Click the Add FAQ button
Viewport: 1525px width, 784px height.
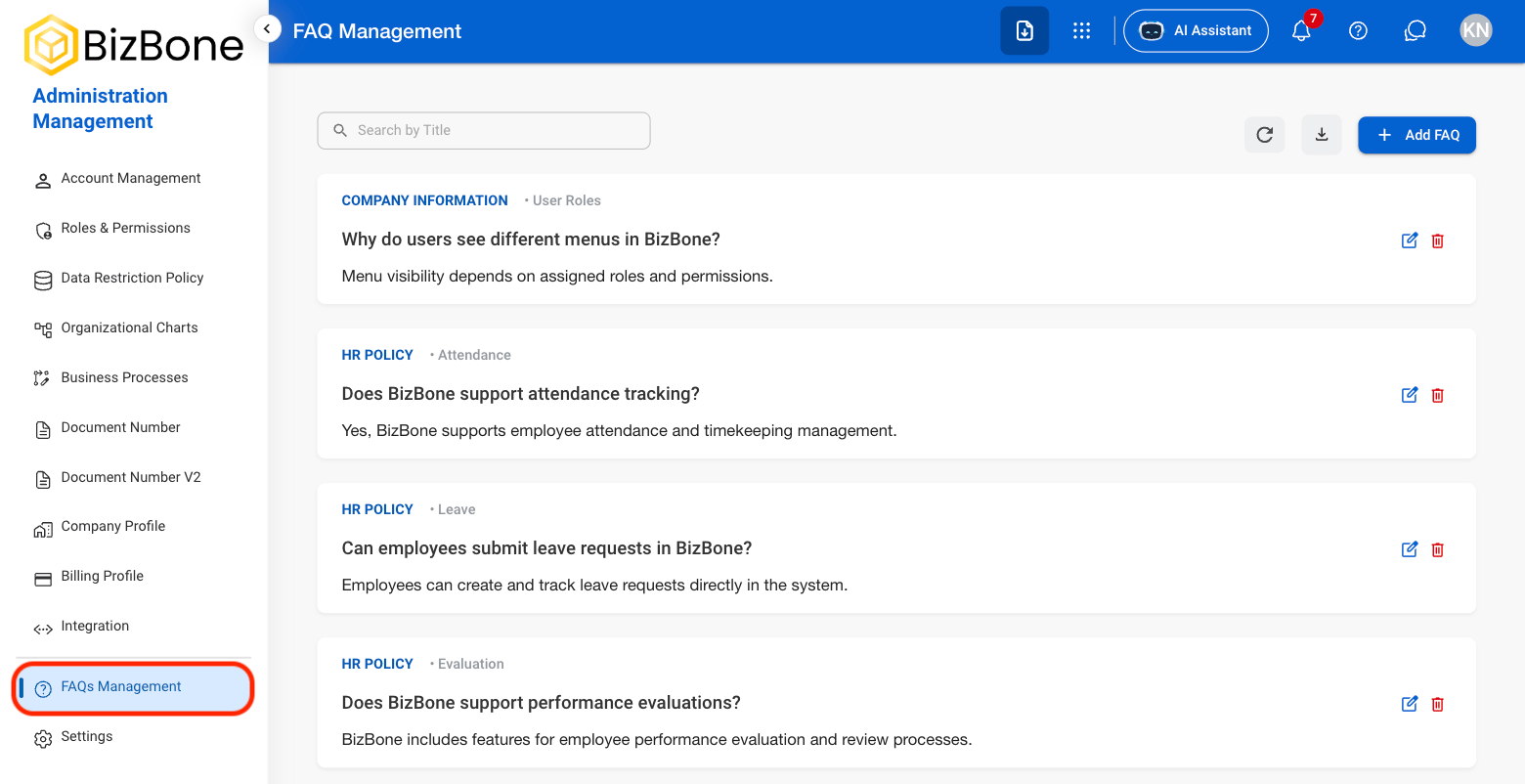coord(1416,135)
